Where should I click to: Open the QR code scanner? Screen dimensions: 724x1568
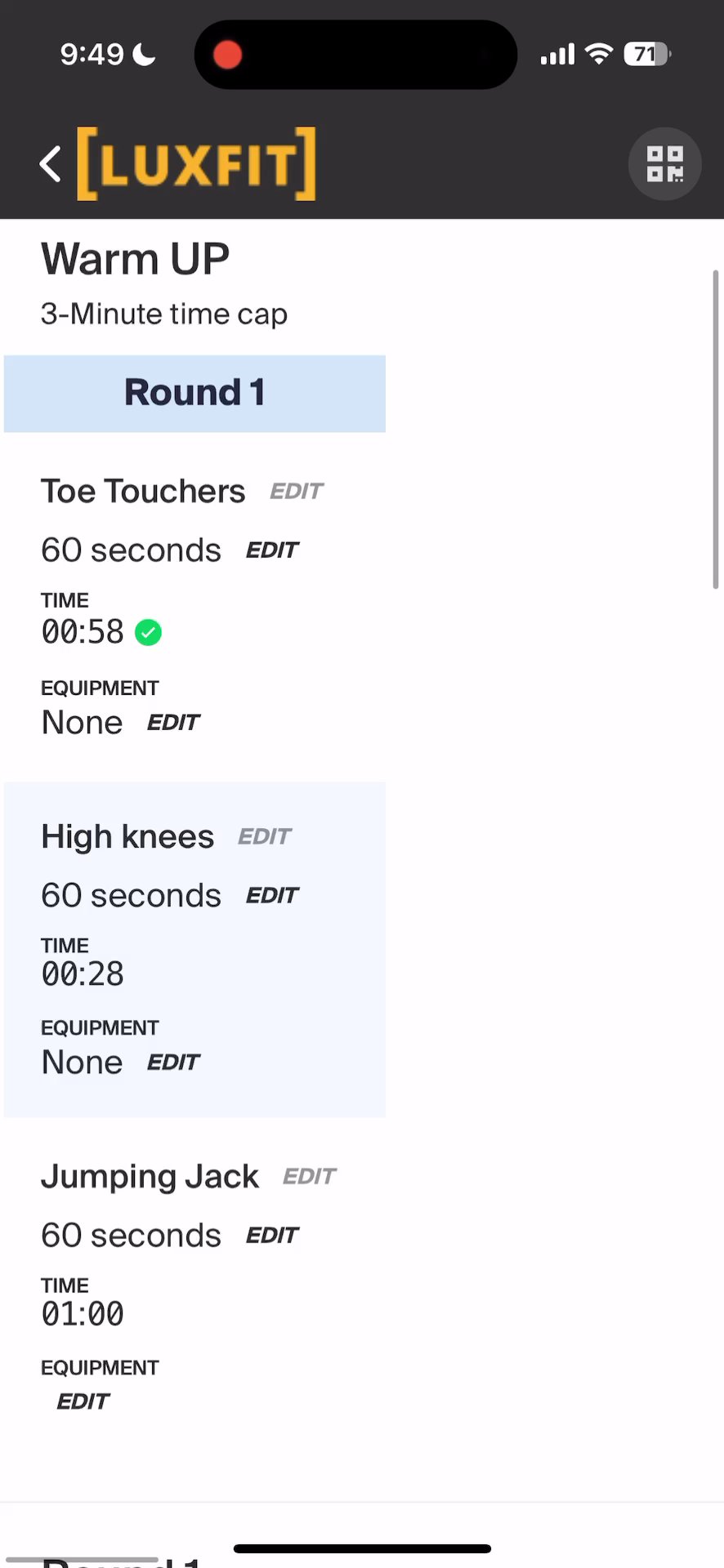click(x=664, y=164)
